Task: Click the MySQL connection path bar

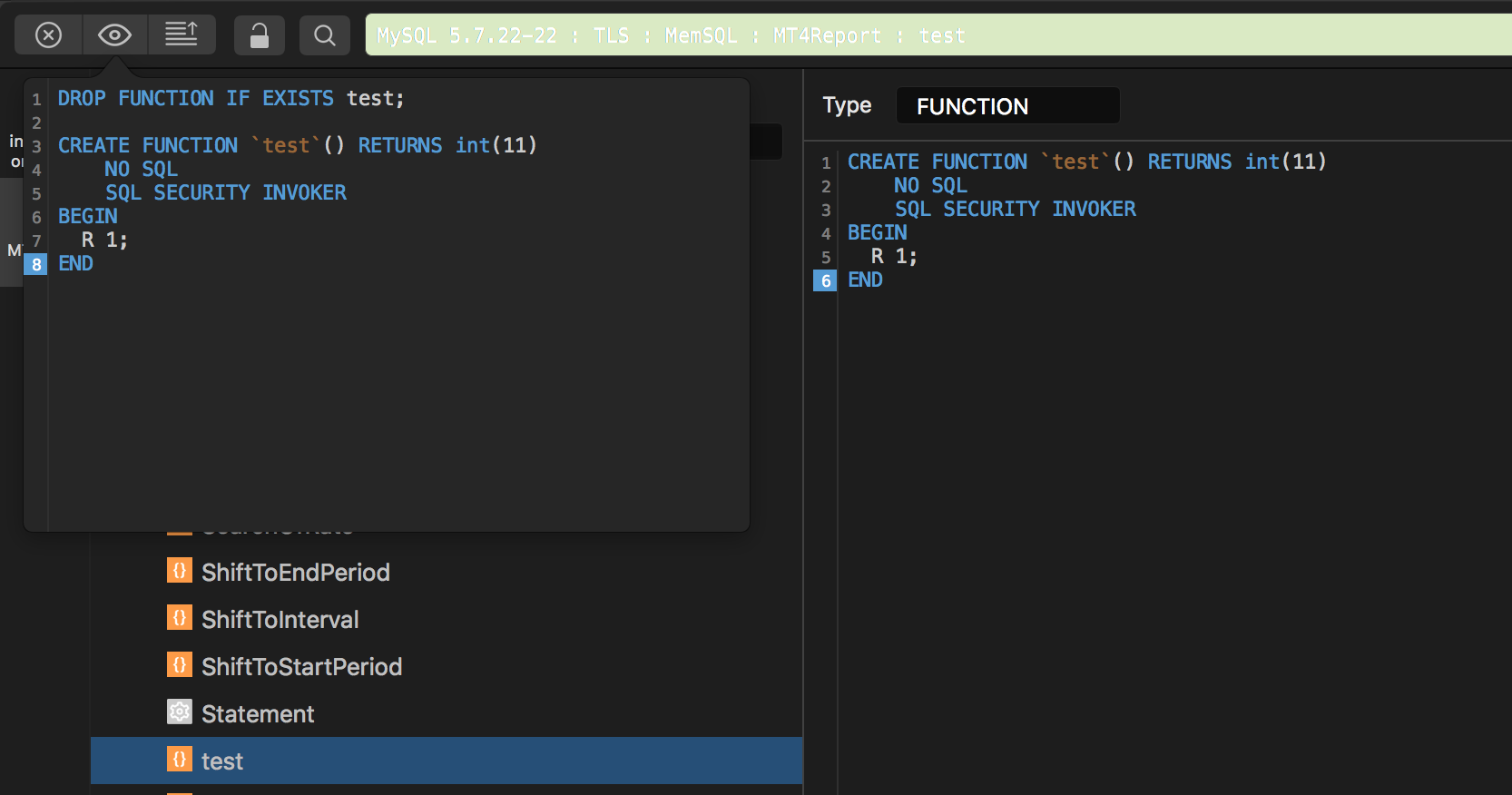Action: 938,35
